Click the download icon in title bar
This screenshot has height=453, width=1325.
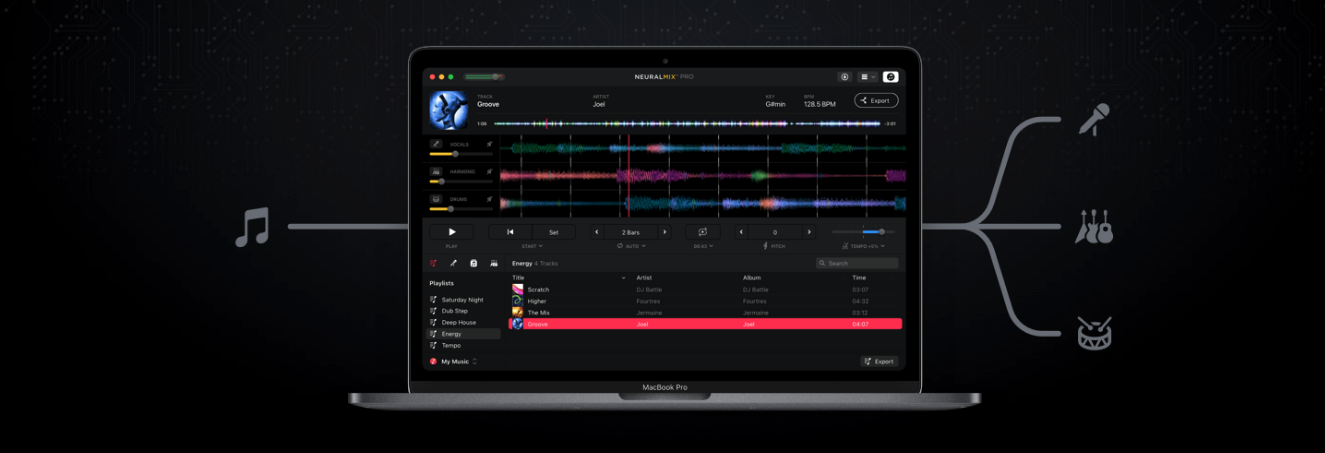pos(845,76)
